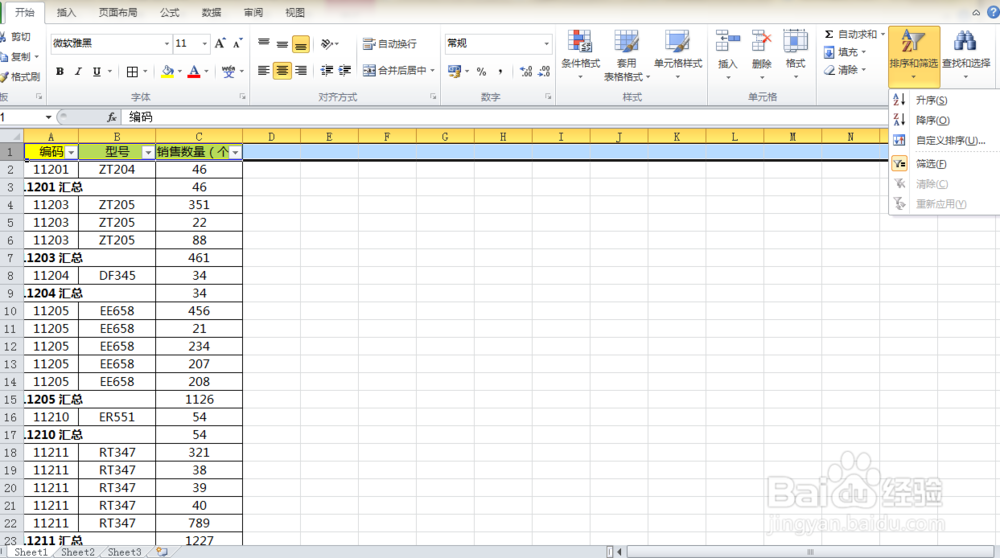Click the 剪切 cut button
Viewport: 1000px width, 558px height.
15,37
